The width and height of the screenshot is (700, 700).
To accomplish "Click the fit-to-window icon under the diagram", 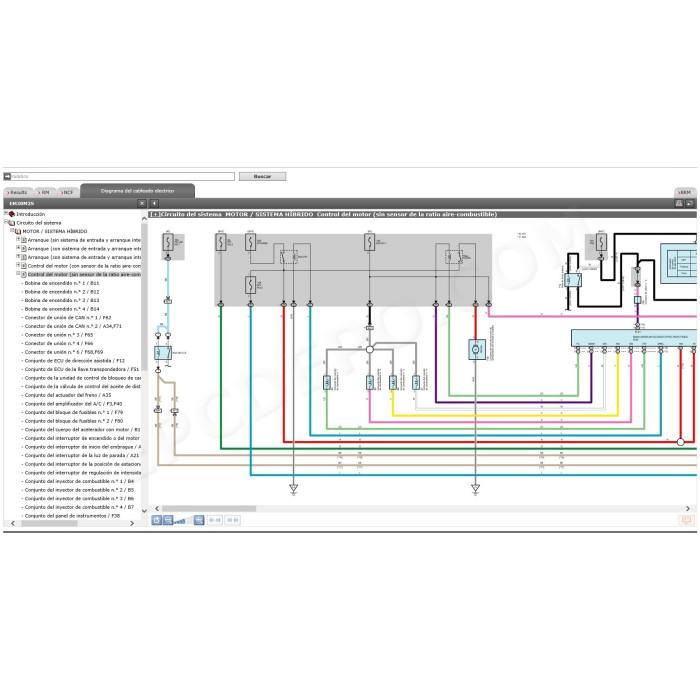I will tap(157, 520).
